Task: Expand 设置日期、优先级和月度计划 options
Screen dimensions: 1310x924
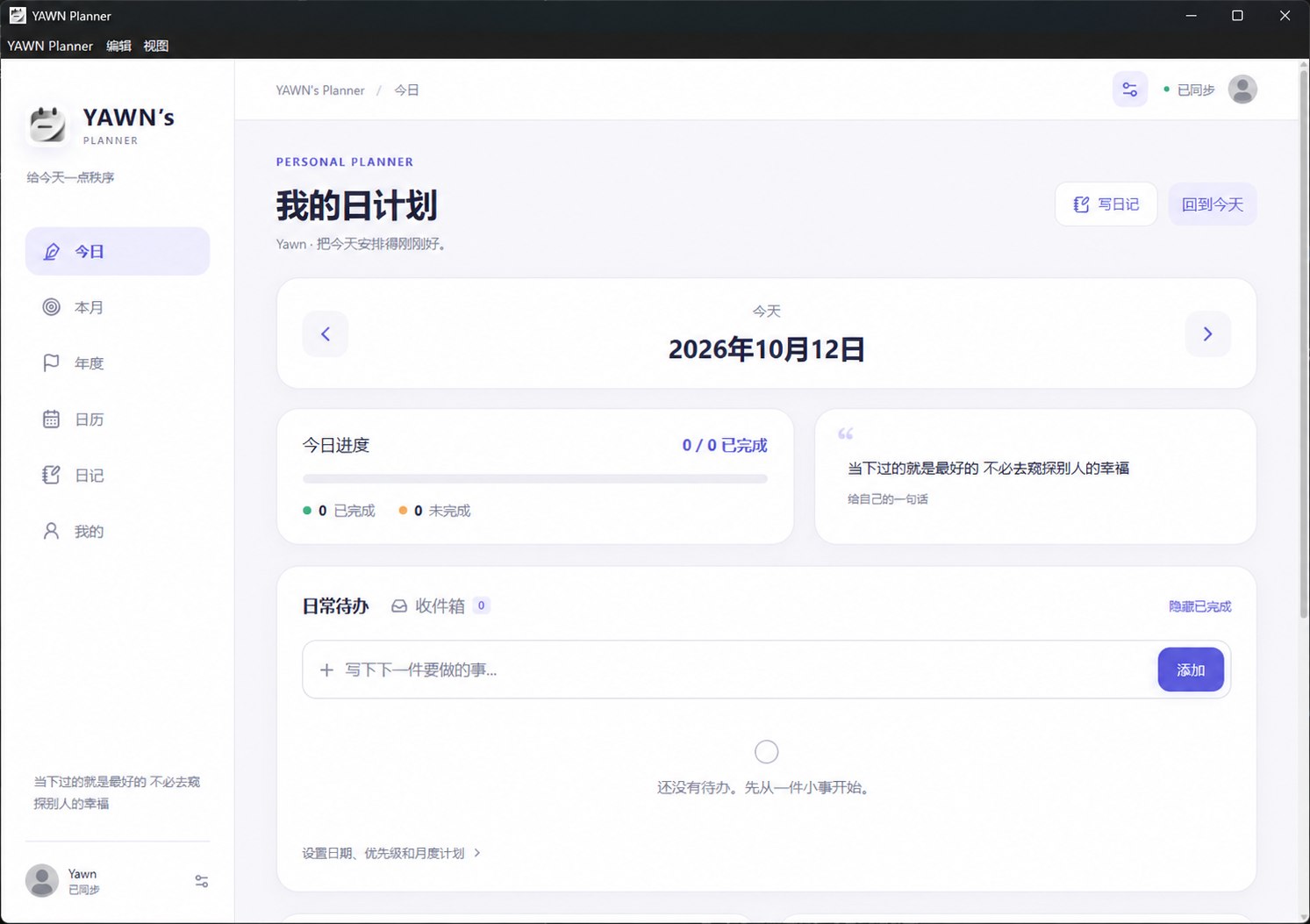Action: (x=391, y=853)
